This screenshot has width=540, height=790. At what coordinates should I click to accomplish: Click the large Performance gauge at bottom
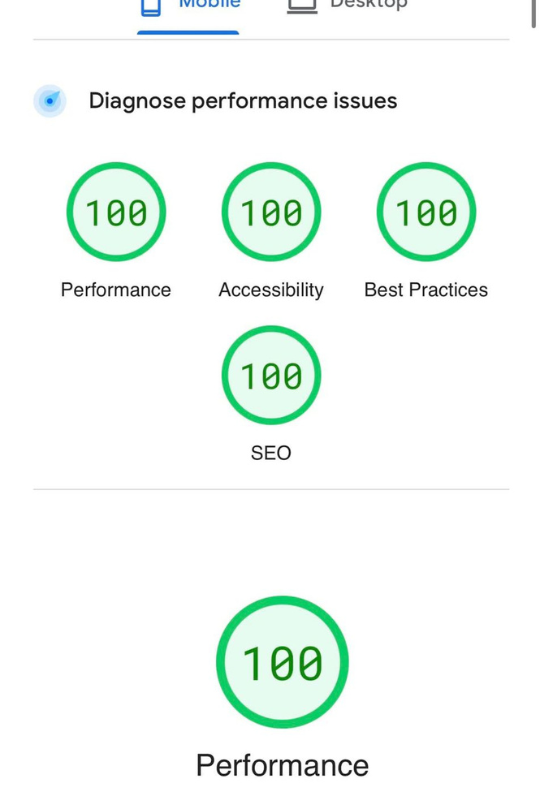coord(282,662)
